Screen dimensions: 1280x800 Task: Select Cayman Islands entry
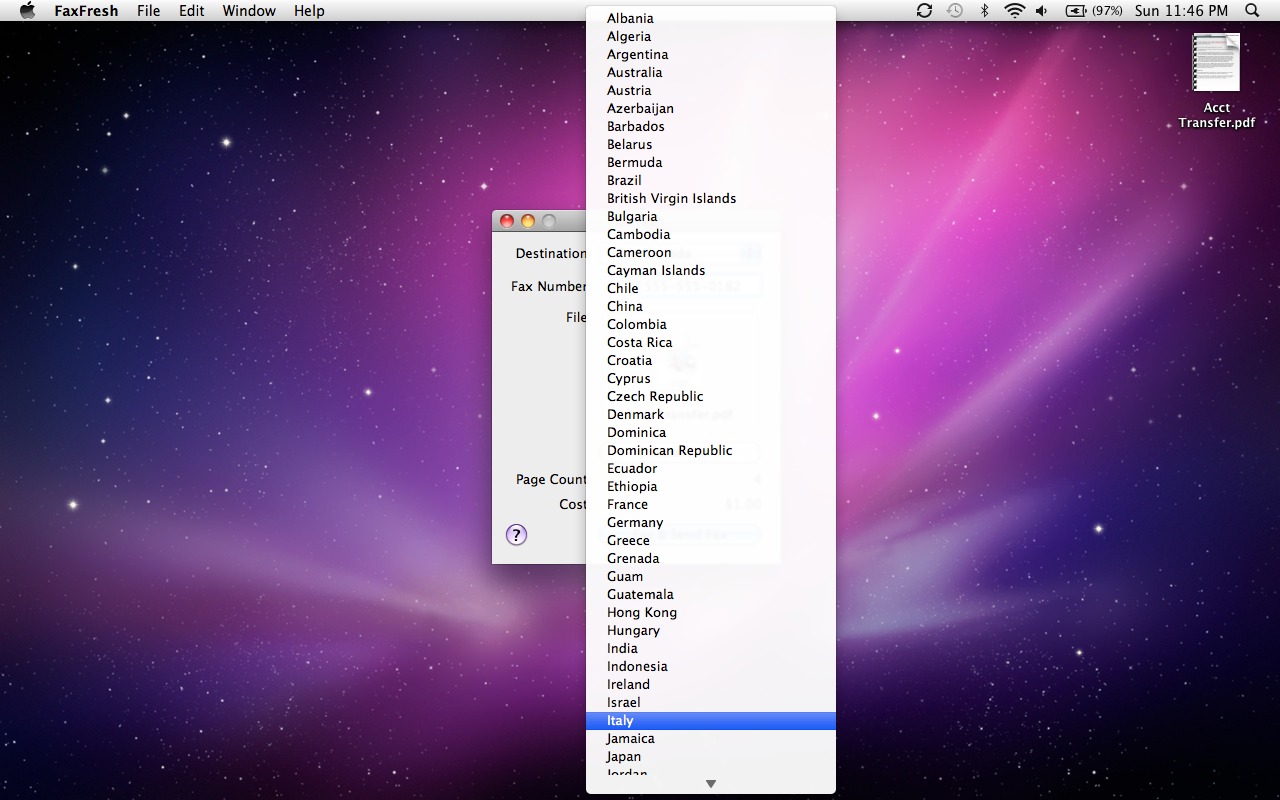(x=711, y=270)
